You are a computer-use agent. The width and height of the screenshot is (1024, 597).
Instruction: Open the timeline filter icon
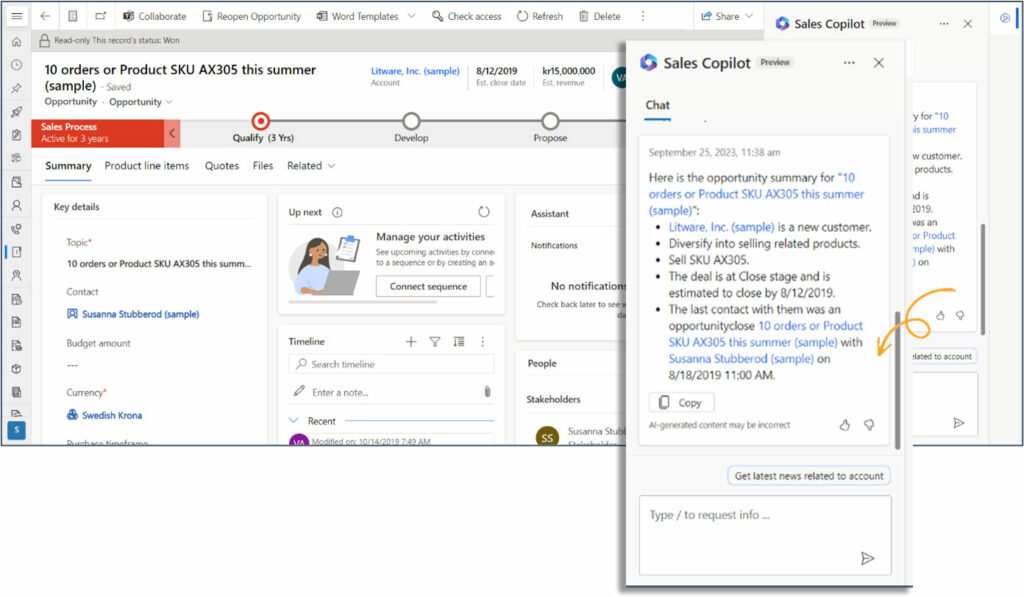point(435,342)
